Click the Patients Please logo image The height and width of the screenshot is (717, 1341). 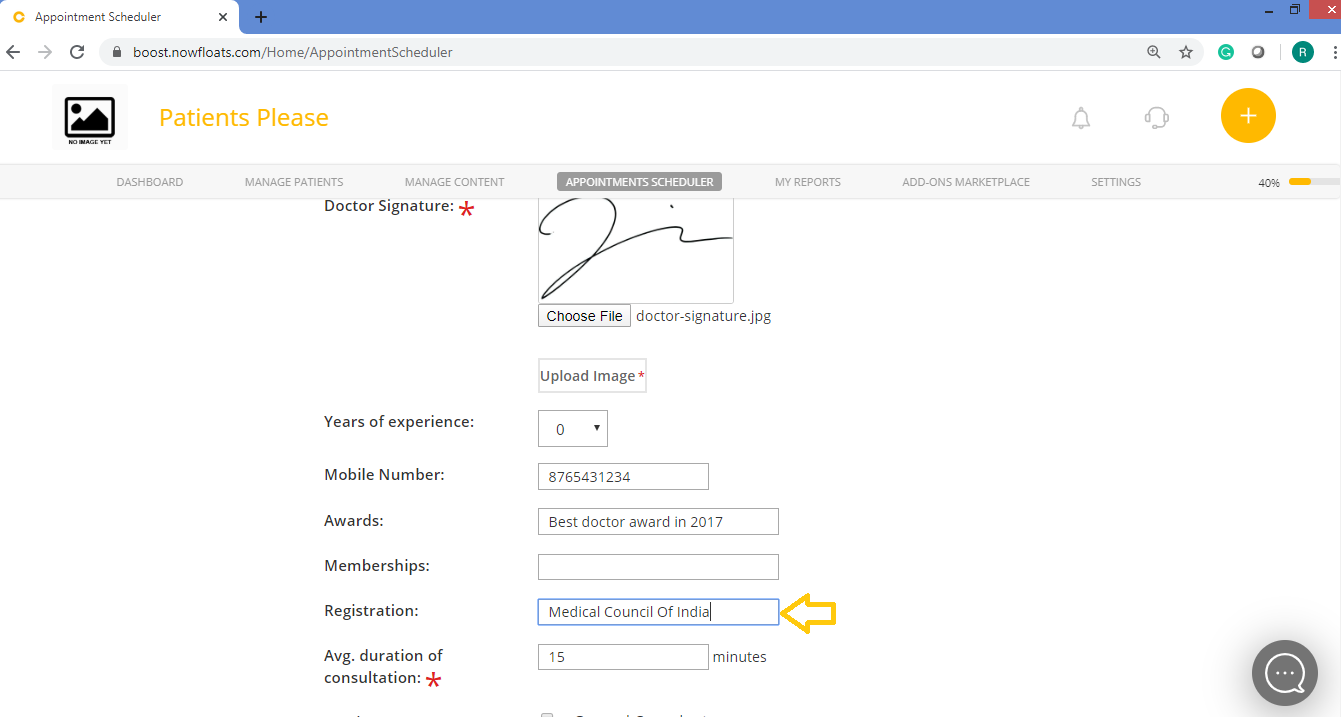89,116
